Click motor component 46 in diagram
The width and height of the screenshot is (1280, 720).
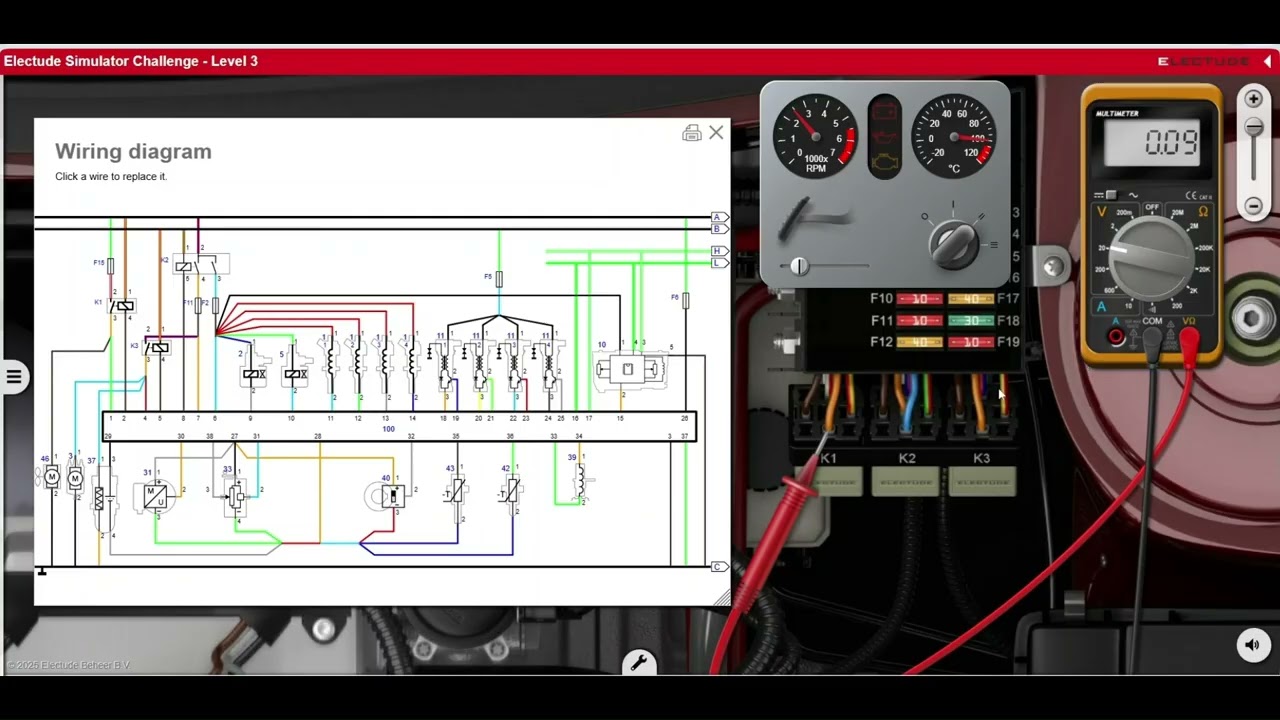pyautogui.click(x=52, y=478)
